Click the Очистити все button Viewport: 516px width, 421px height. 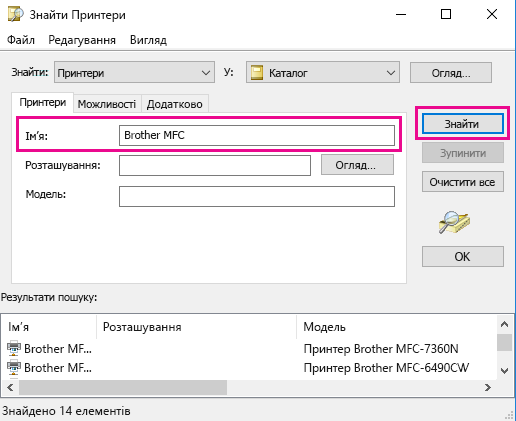click(x=462, y=182)
